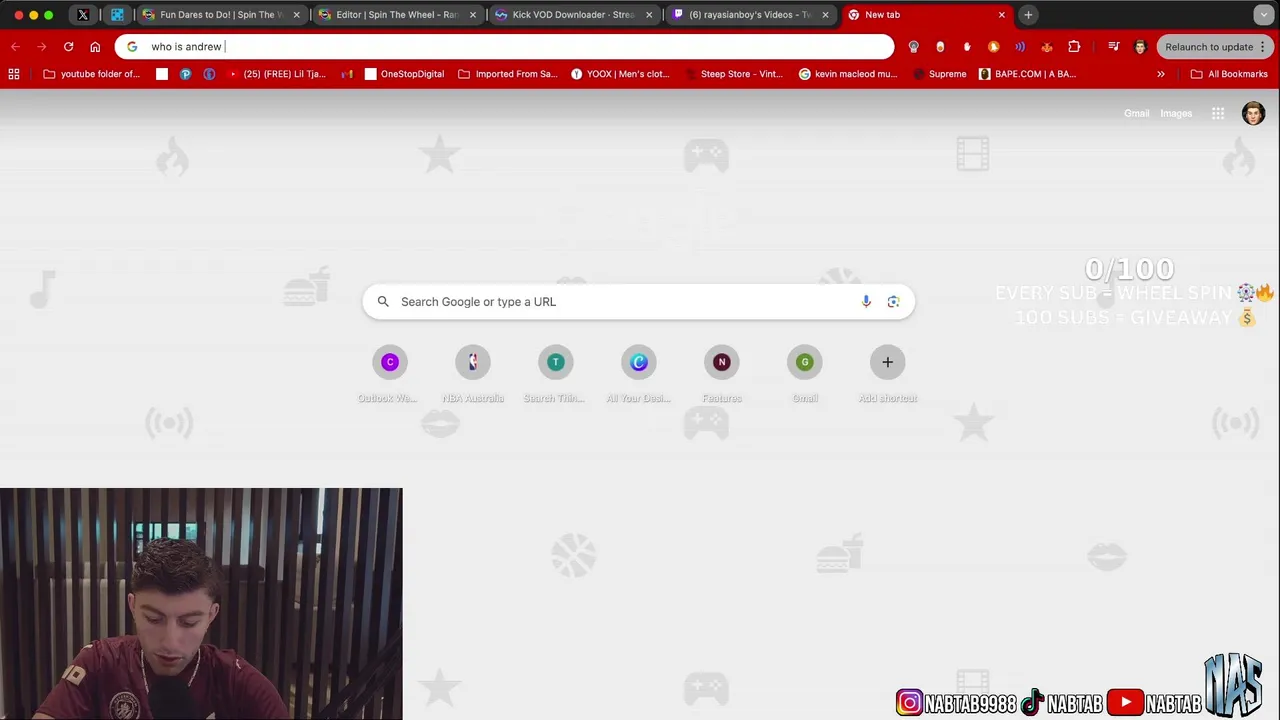Open the blank white page bookmark

click(x=162, y=74)
